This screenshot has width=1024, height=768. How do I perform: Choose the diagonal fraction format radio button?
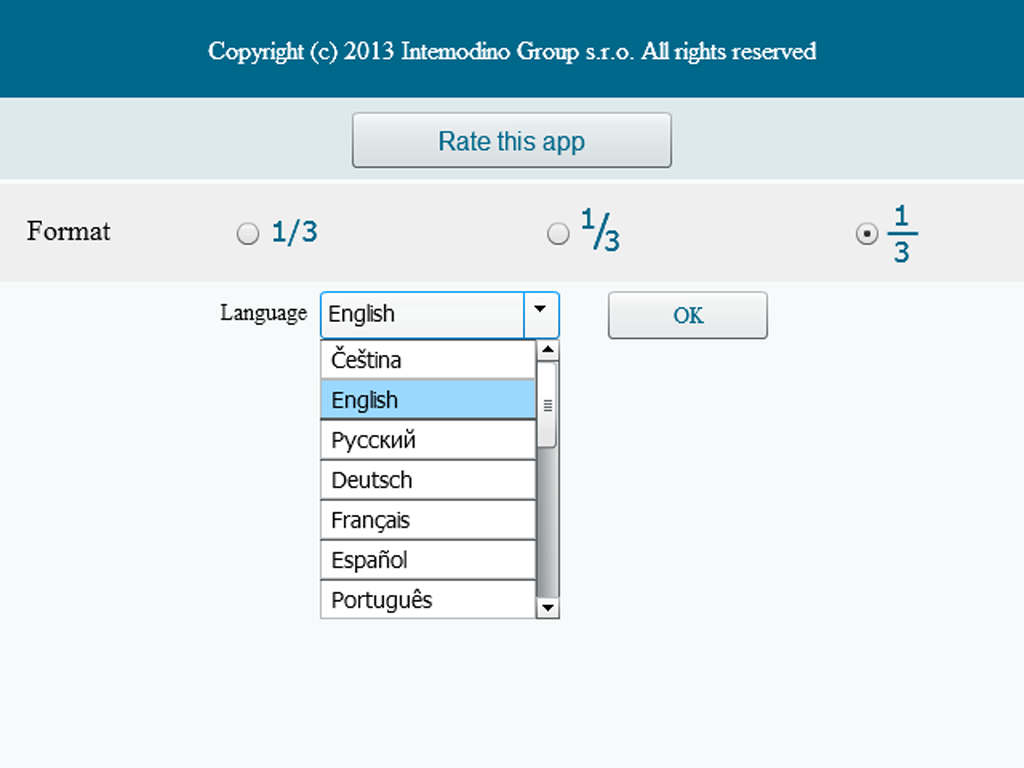point(558,234)
